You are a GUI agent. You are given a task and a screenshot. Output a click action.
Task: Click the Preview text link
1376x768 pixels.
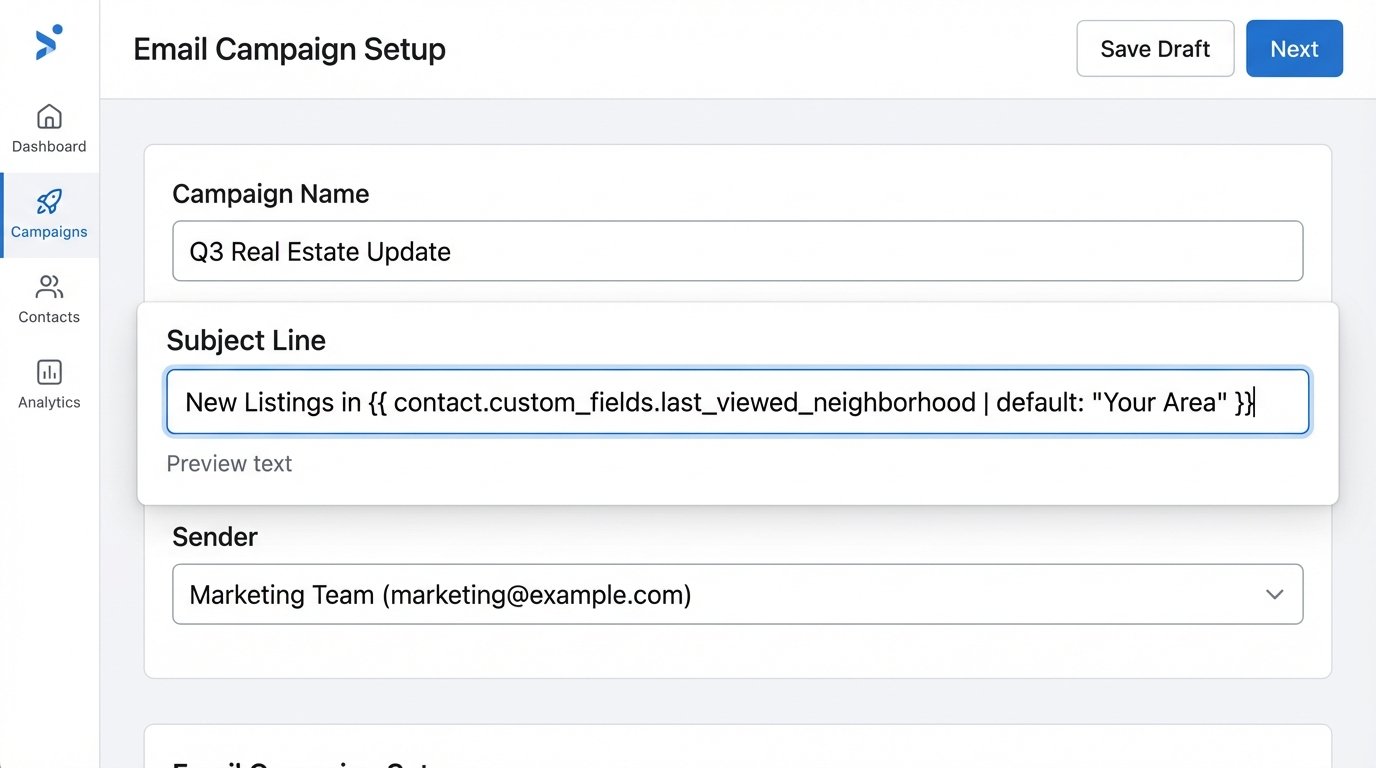point(229,463)
